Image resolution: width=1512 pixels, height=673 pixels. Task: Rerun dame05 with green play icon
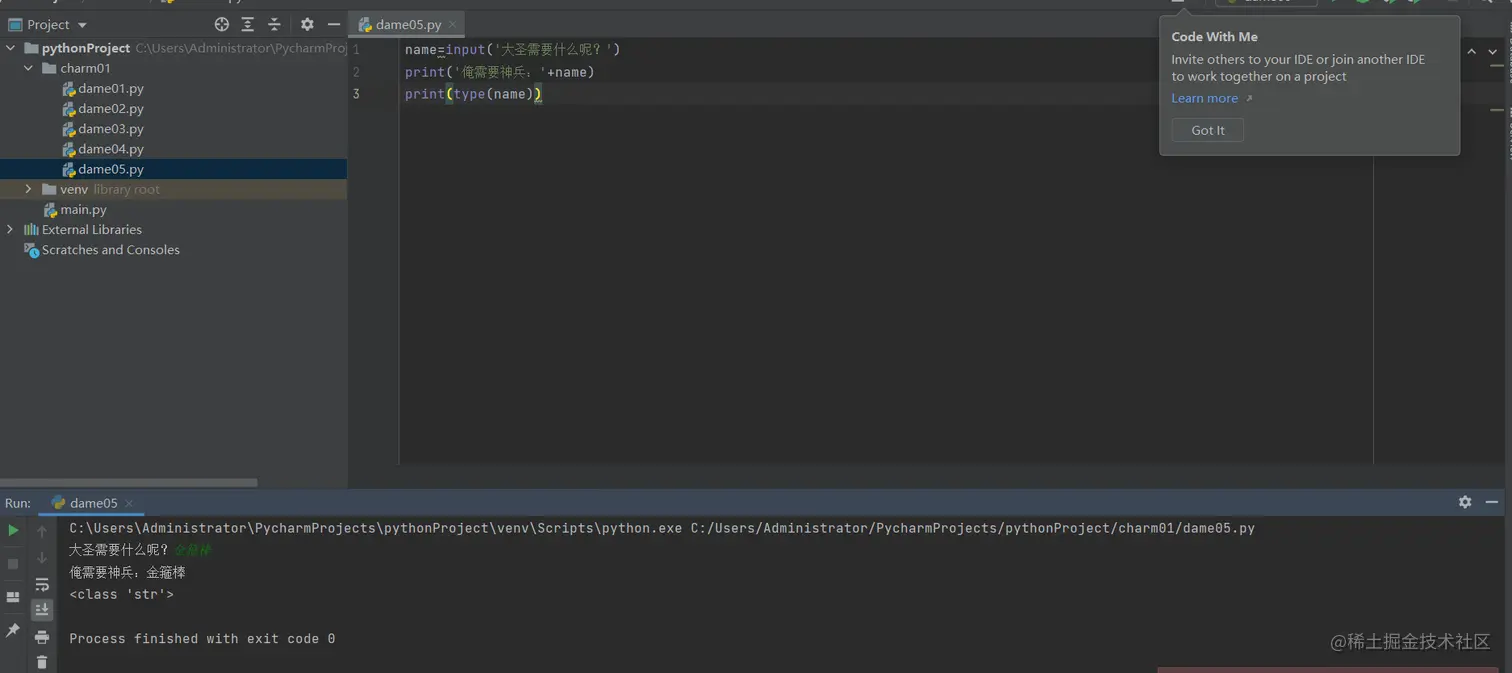click(13, 530)
